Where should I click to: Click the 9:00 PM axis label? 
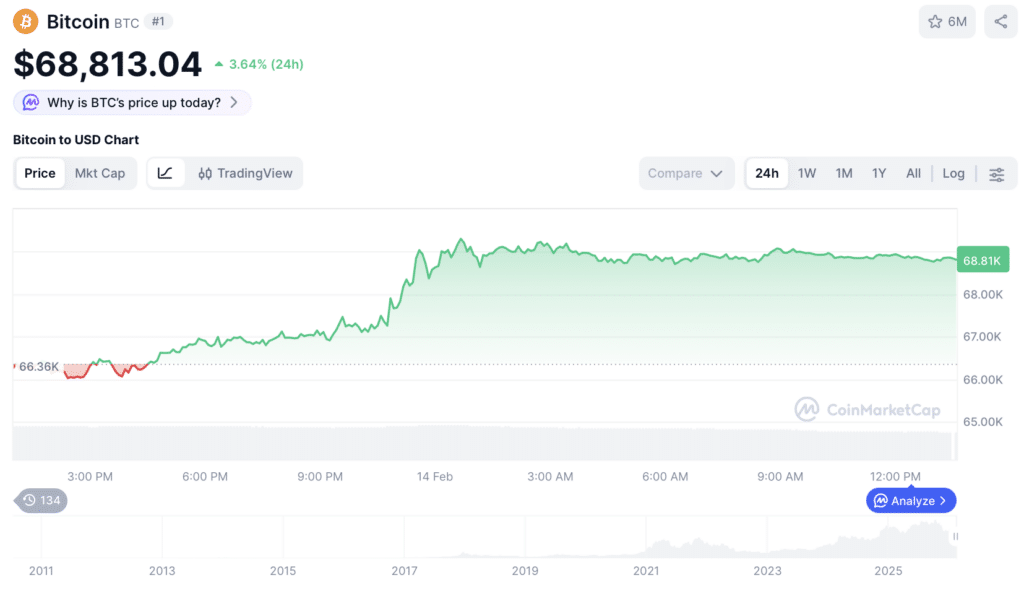click(x=320, y=477)
